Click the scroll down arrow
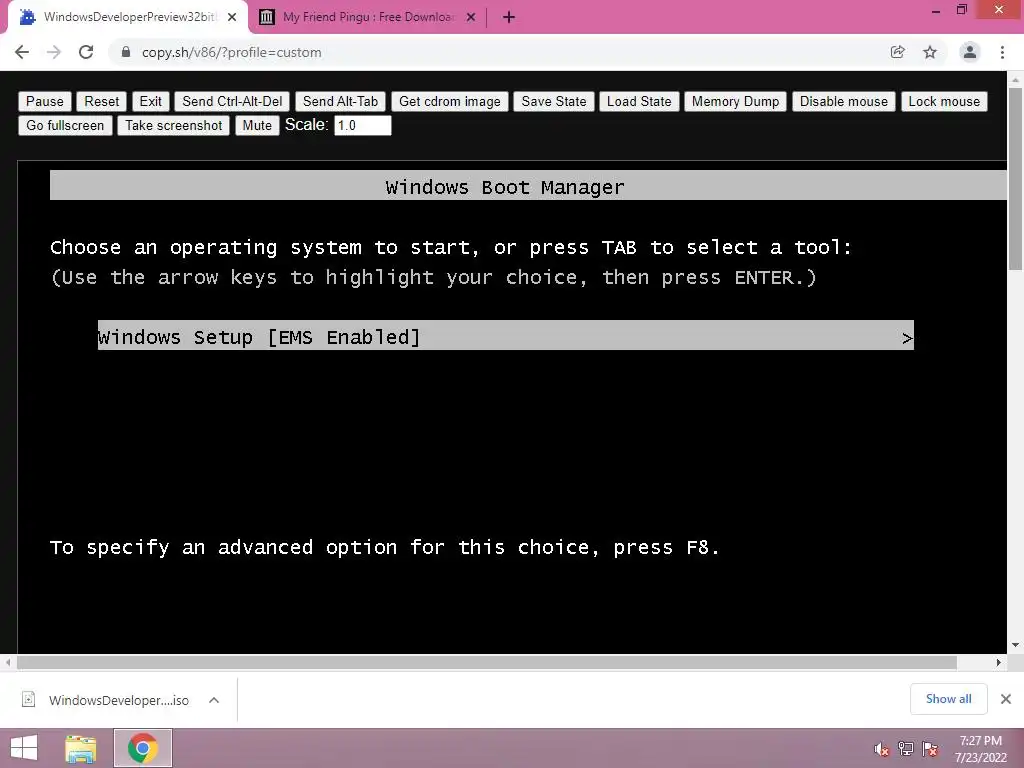This screenshot has height=768, width=1024. (x=1015, y=645)
